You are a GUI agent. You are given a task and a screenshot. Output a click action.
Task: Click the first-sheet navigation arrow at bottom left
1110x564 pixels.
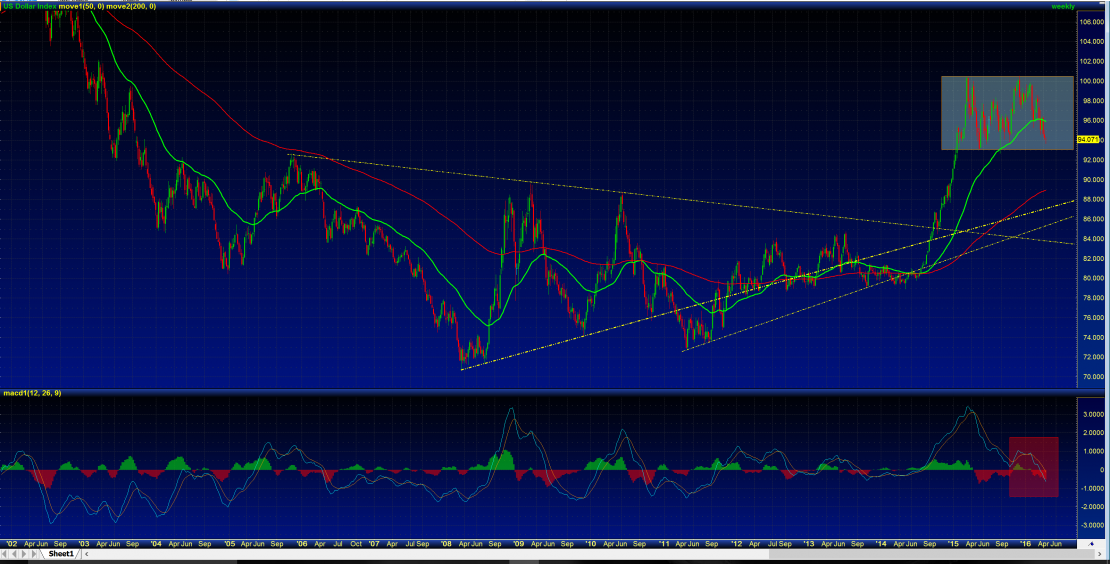click(x=5, y=553)
